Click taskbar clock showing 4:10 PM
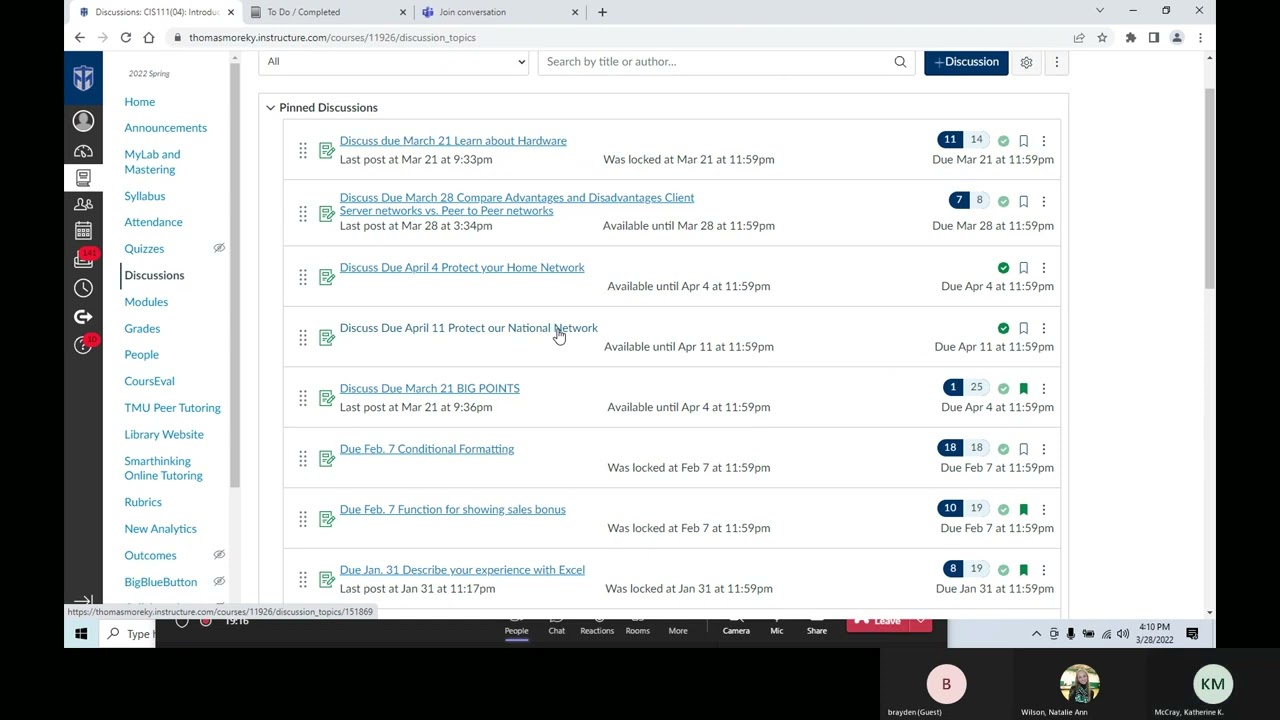The width and height of the screenshot is (1280, 720). pyautogui.click(x=1154, y=634)
